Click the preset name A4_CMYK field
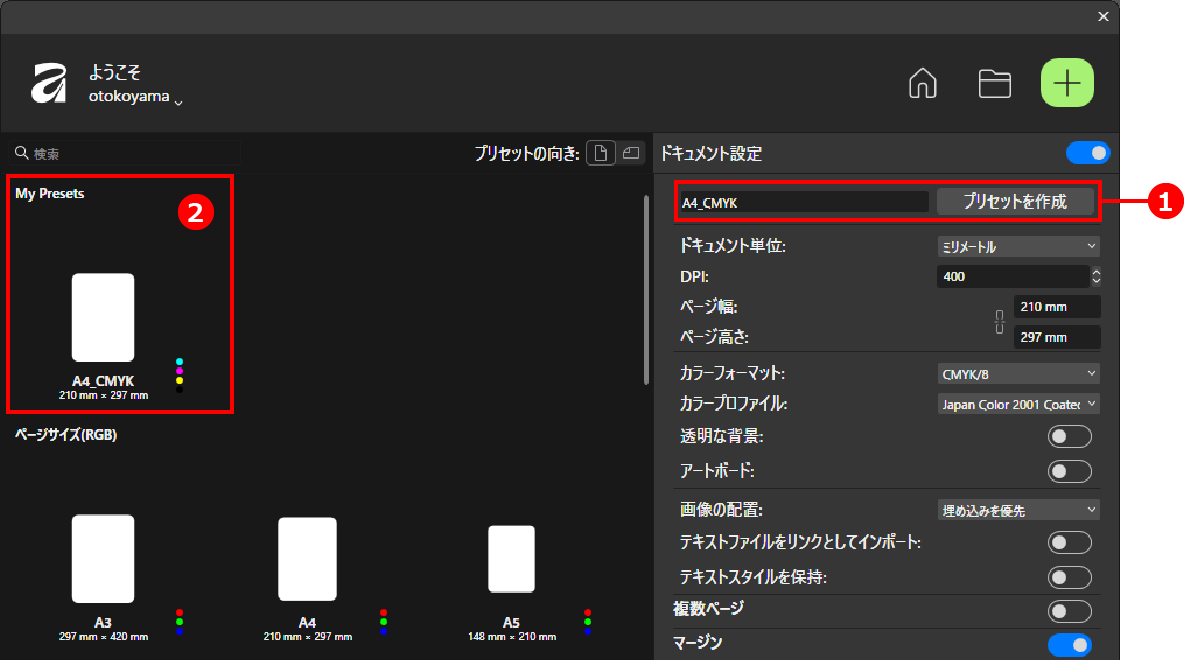Image resolution: width=1184 pixels, height=660 pixels. click(x=803, y=202)
